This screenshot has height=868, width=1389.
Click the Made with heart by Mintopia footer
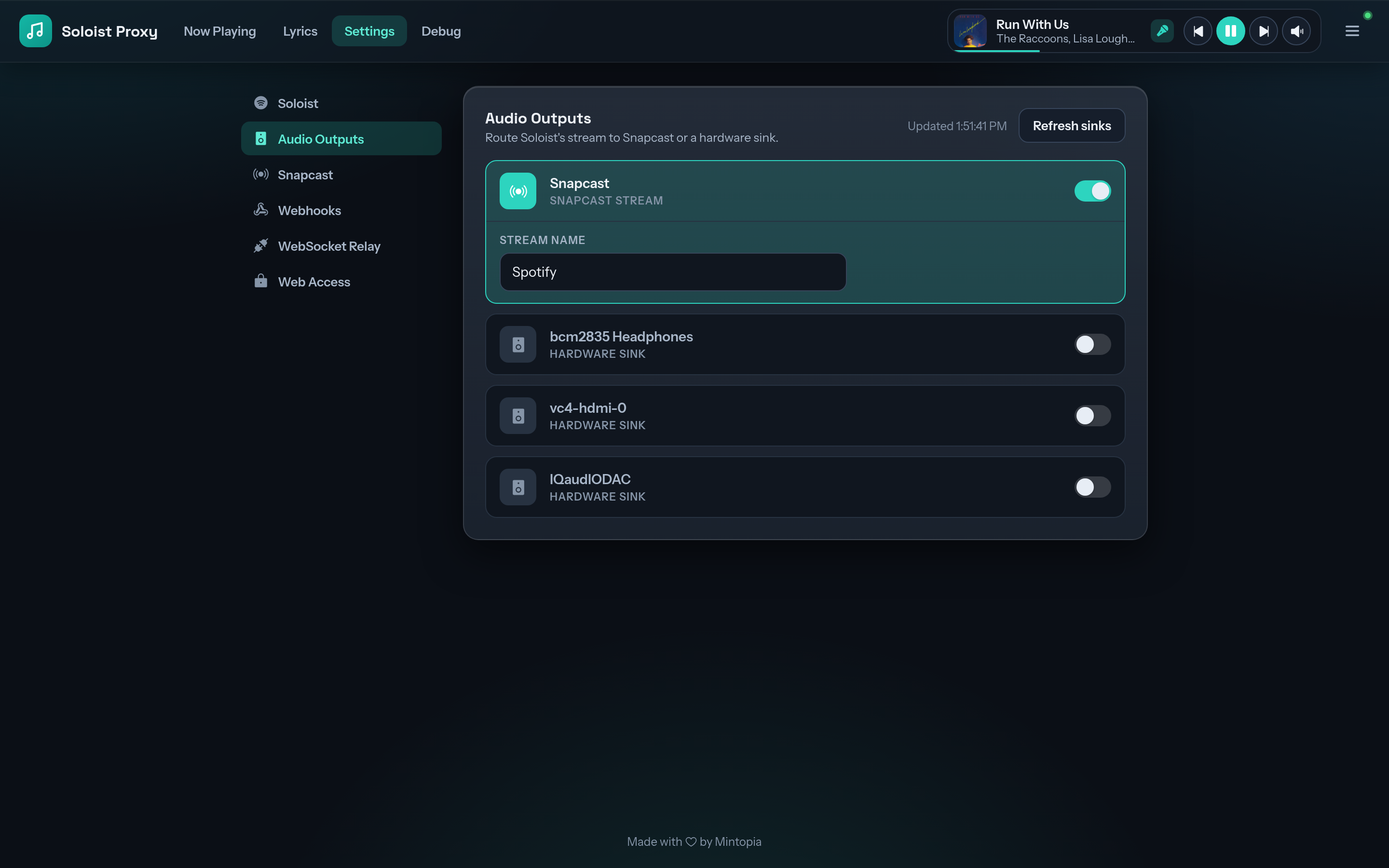pyautogui.click(x=694, y=841)
